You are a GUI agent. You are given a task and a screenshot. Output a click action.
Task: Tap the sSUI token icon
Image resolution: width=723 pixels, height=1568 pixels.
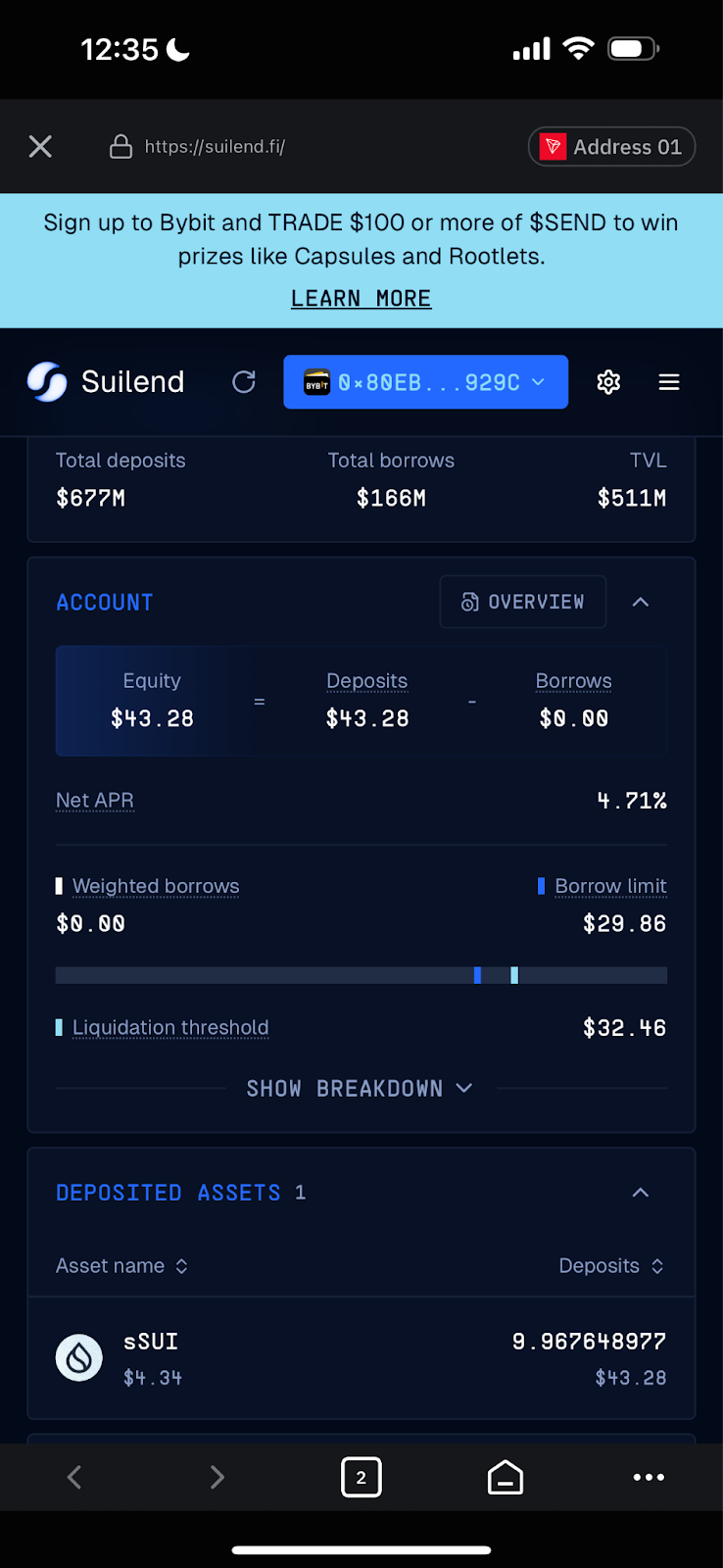(x=79, y=1358)
